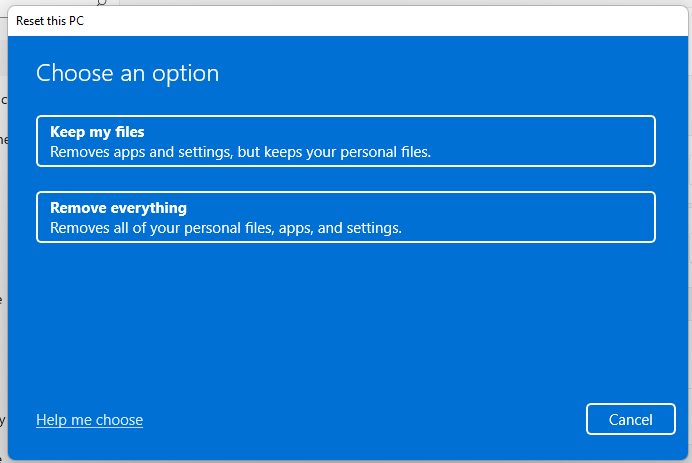Image resolution: width=692 pixels, height=463 pixels.
Task: Click the underlined Help me choose text
Action: click(89, 420)
